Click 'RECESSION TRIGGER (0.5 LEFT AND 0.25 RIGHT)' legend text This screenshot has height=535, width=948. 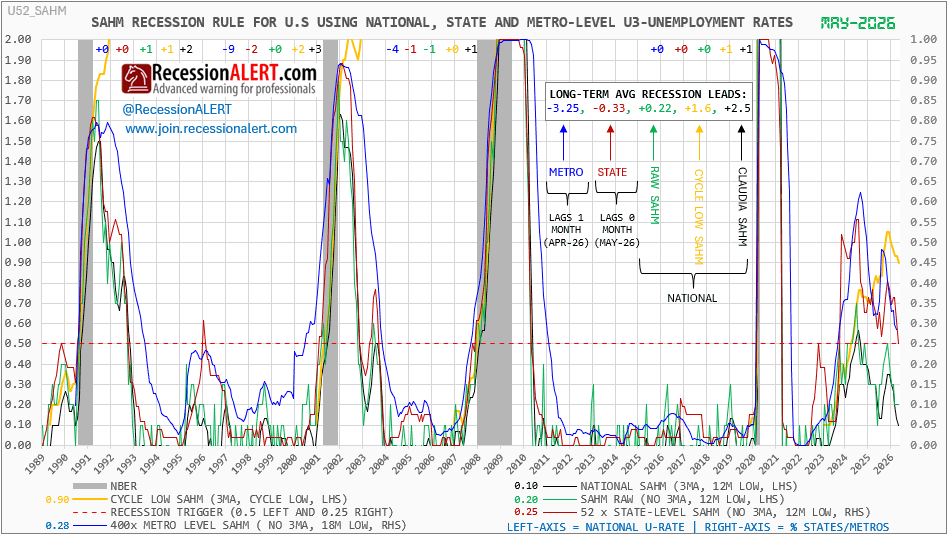click(x=252, y=513)
